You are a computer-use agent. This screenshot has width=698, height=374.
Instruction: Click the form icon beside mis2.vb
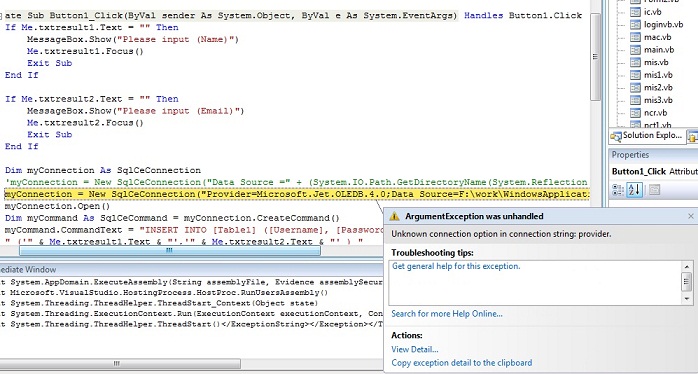point(636,87)
